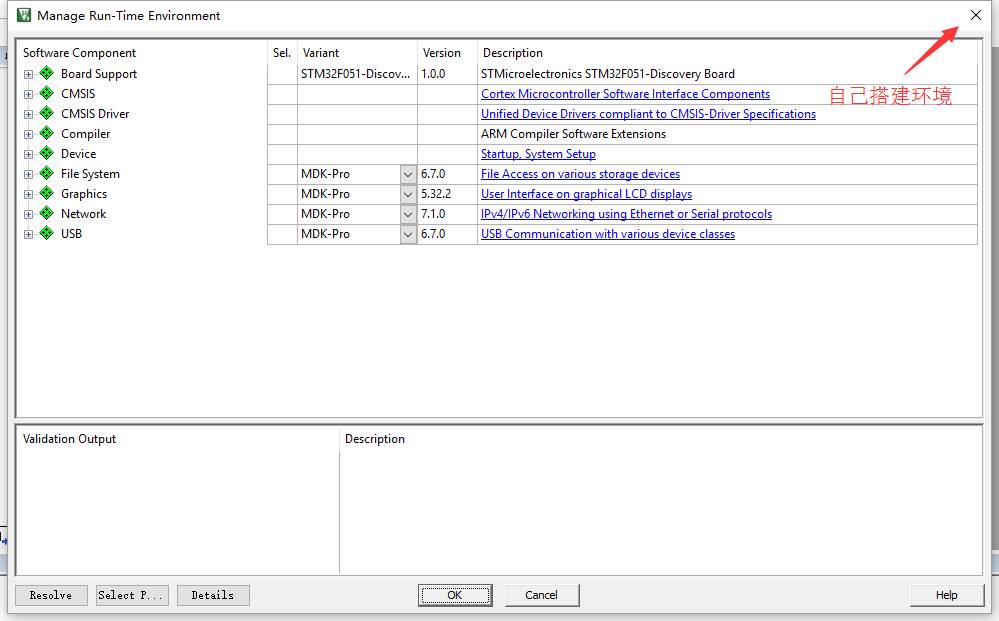Click the File System green diamond icon

point(47,173)
